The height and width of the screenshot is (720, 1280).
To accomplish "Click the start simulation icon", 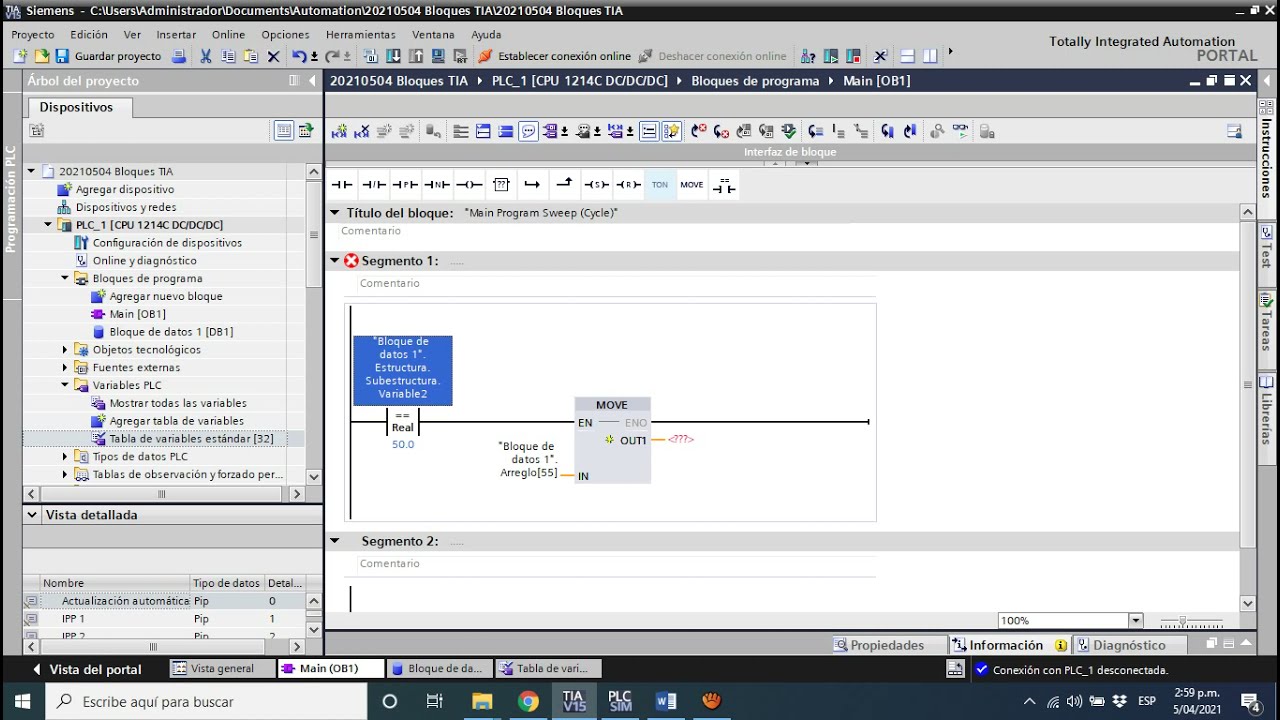I will pyautogui.click(x=438, y=56).
